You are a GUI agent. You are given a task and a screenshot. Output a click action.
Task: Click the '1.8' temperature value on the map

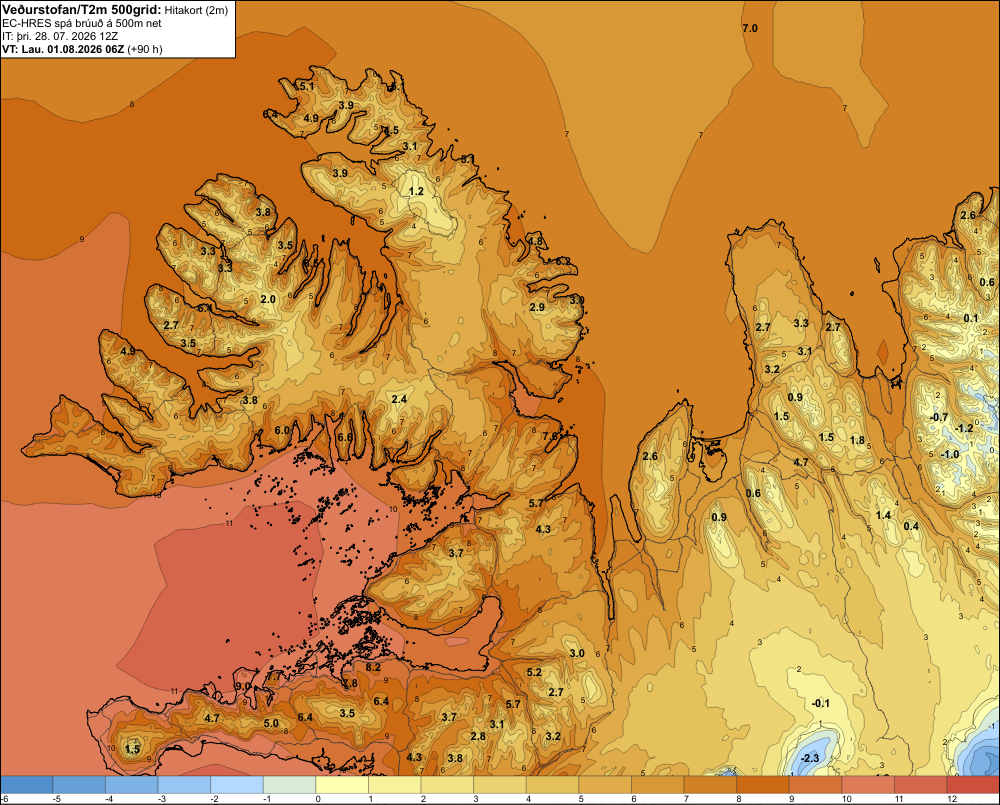coord(858,440)
